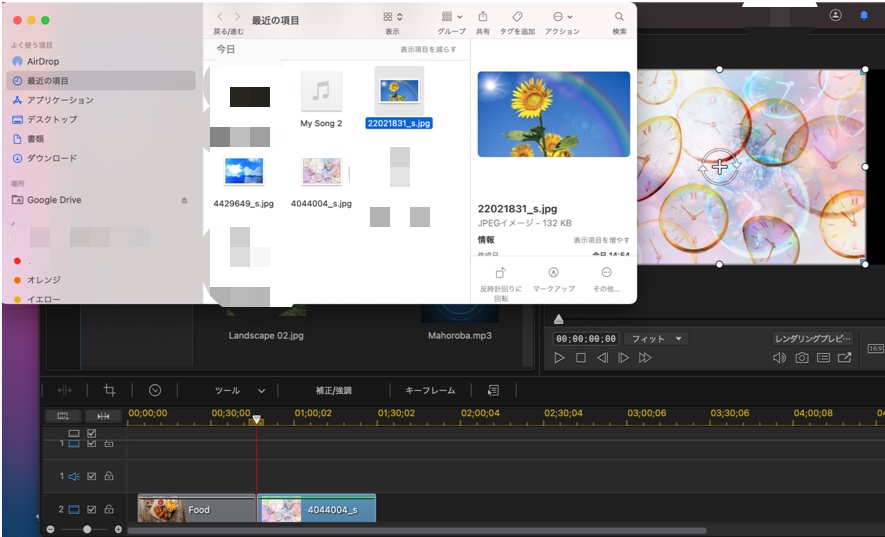Toggle the video track 2 enable checkbox

click(92, 509)
